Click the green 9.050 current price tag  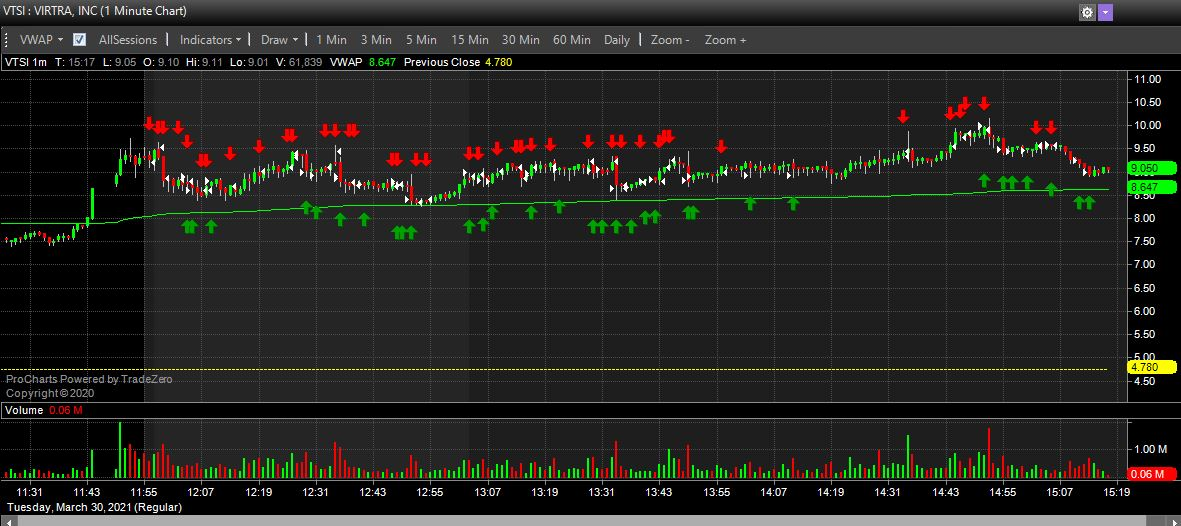click(x=1143, y=169)
